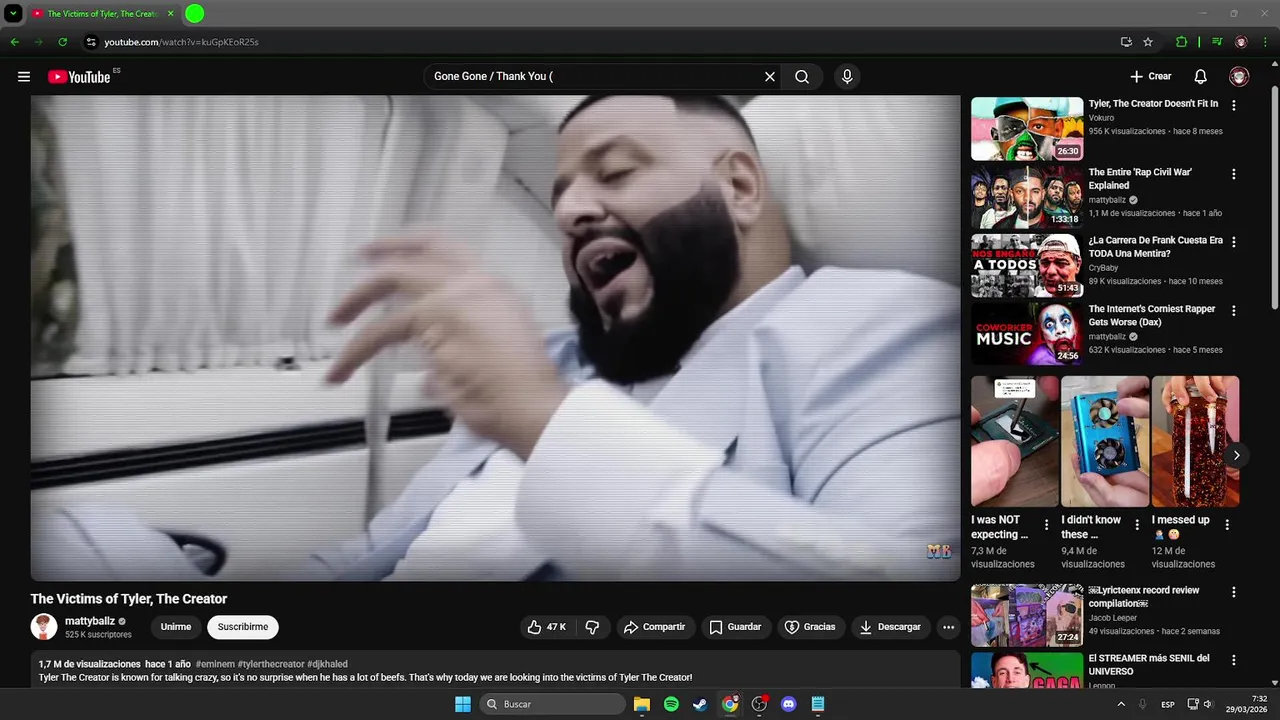This screenshot has width=1280, height=720.
Task: Click the Suscribirme button
Action: 243,627
